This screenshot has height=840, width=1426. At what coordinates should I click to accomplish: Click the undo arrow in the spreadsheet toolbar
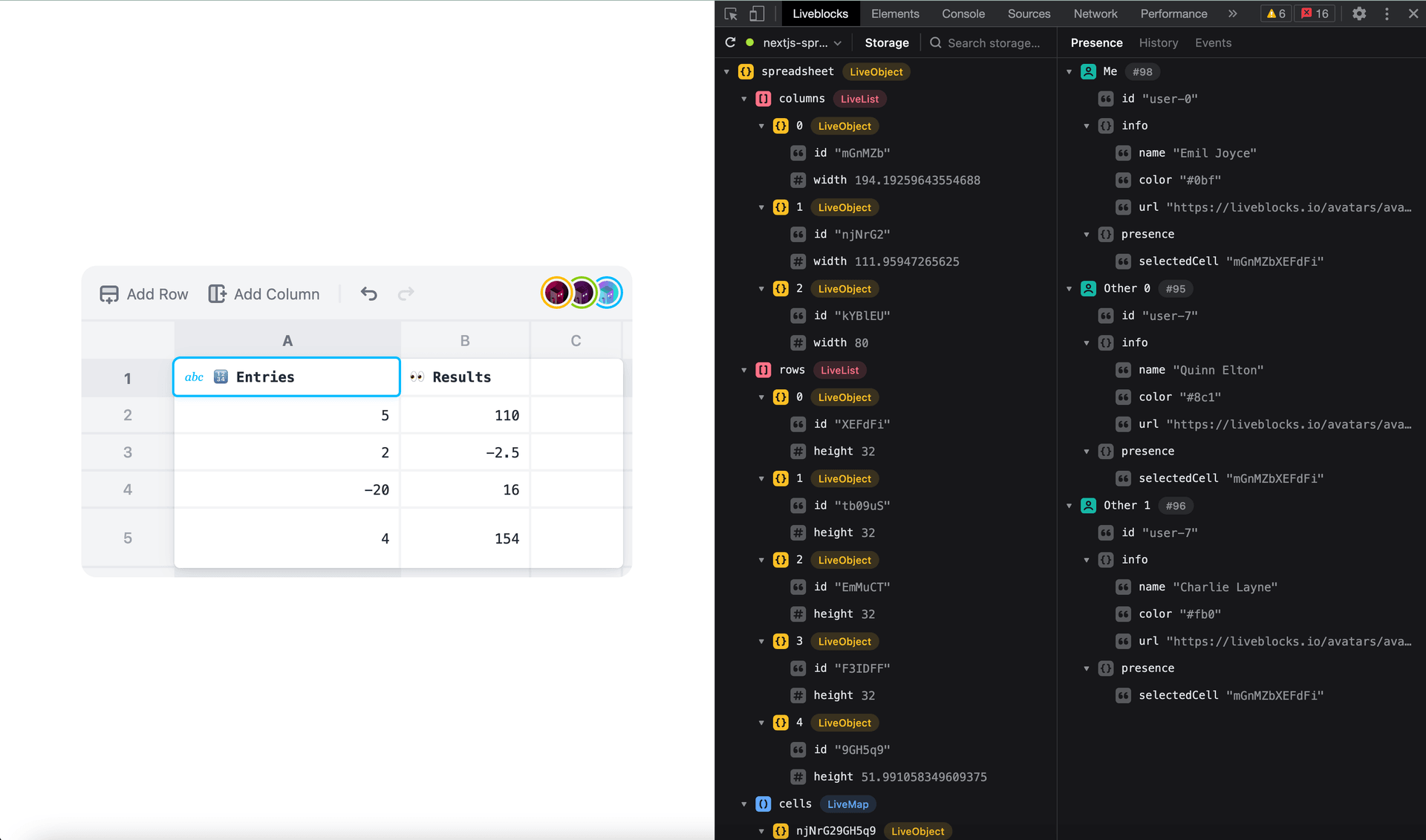pos(369,293)
